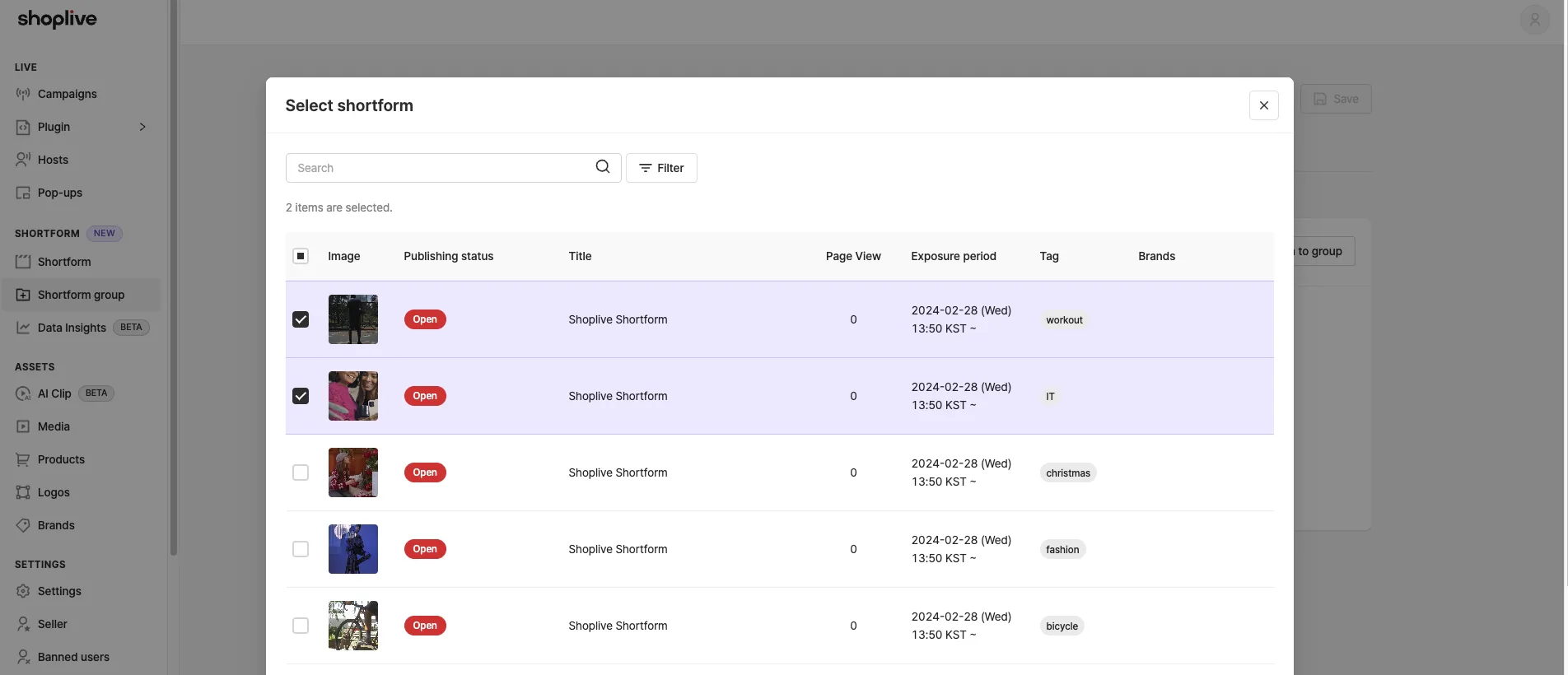Click the sidebar vertical scrollbar
This screenshot has height=675, width=1568.
coord(173,277)
